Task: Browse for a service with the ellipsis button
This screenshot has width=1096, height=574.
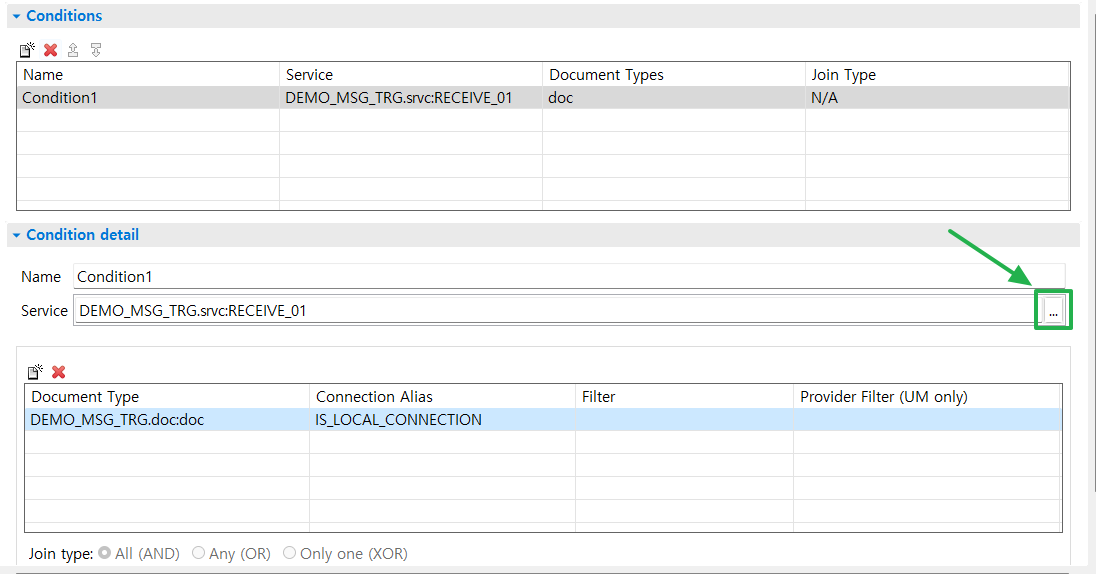Action: [1052, 311]
